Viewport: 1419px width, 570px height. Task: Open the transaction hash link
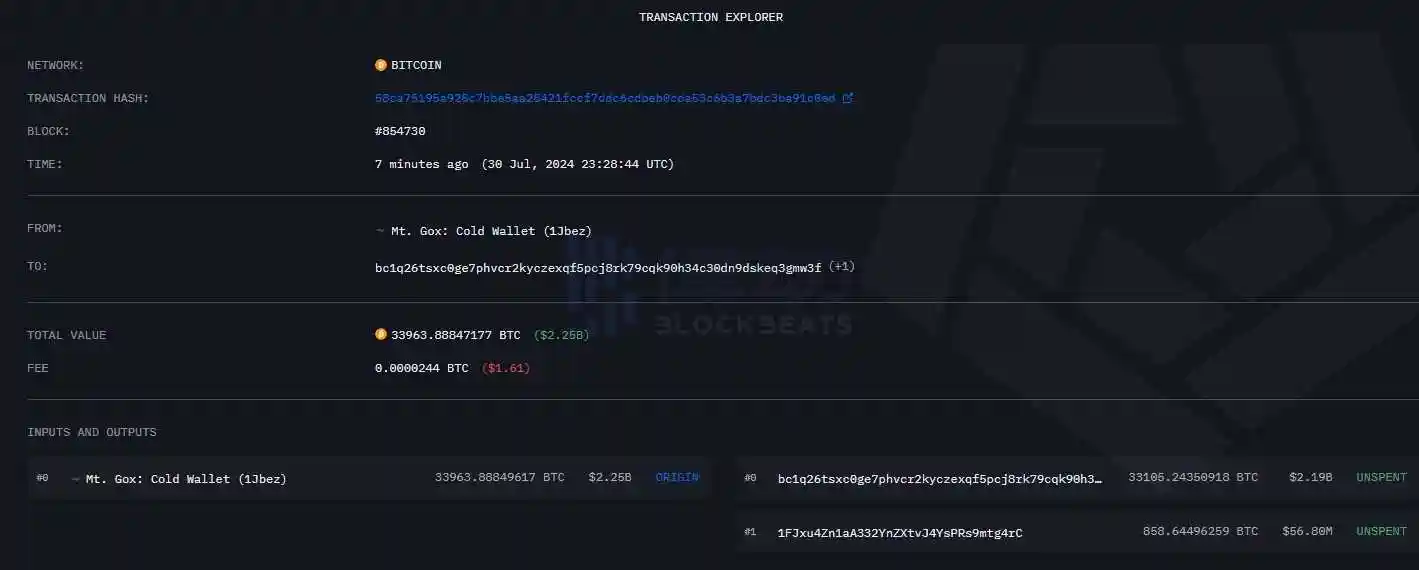coord(605,98)
